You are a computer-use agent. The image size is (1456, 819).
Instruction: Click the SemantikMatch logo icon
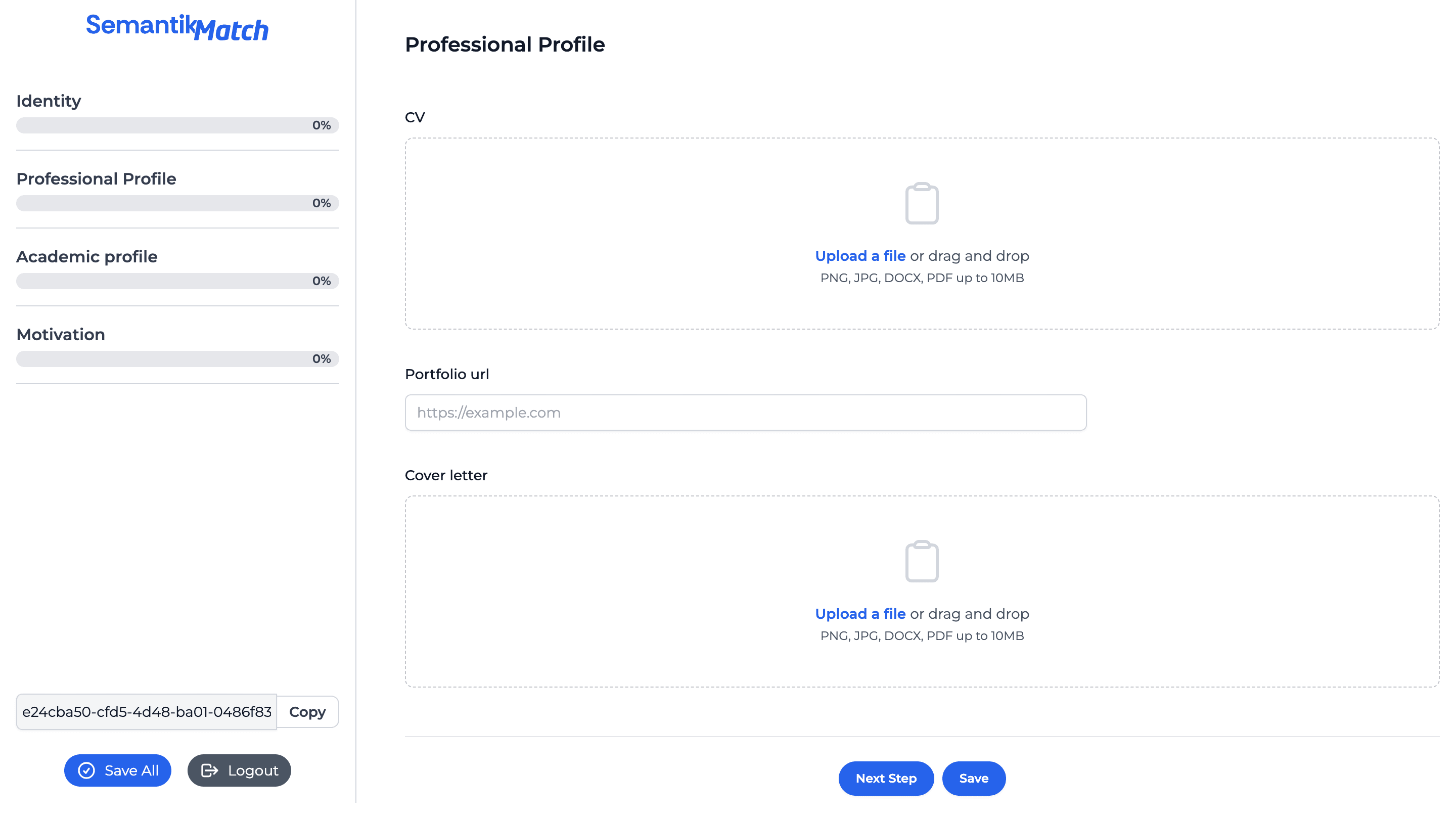(178, 27)
